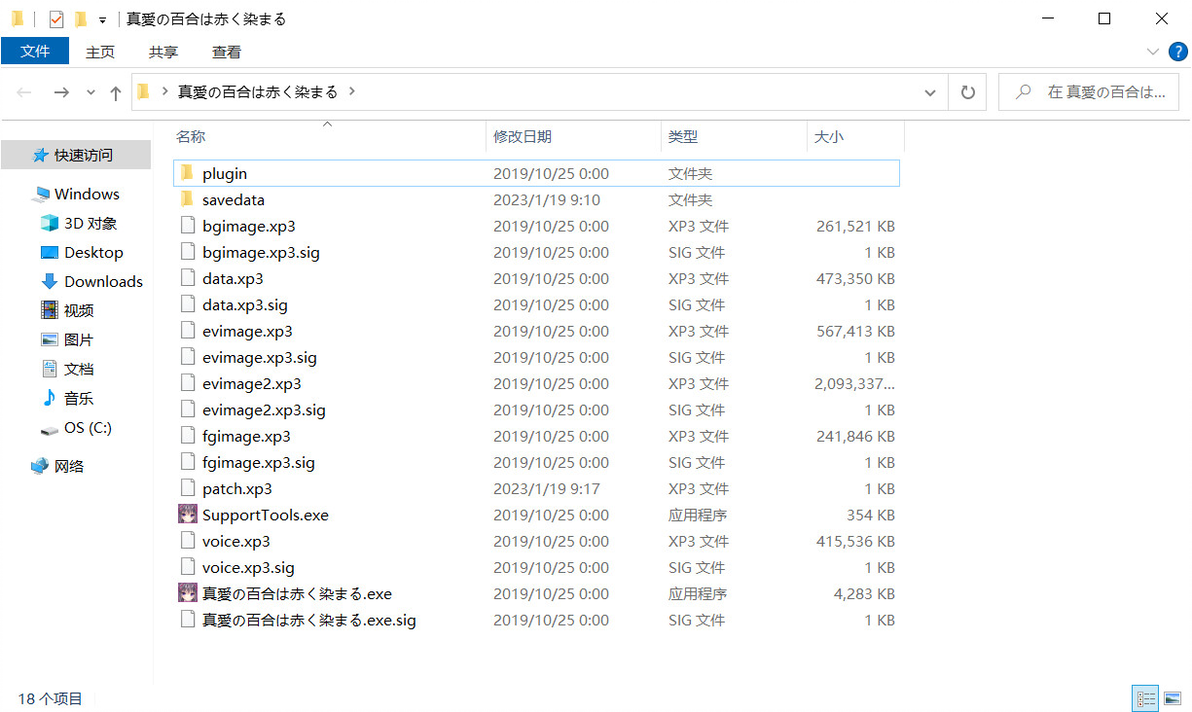Click the search box for this folder
Viewport: 1192px width, 712px height.
tap(1089, 92)
